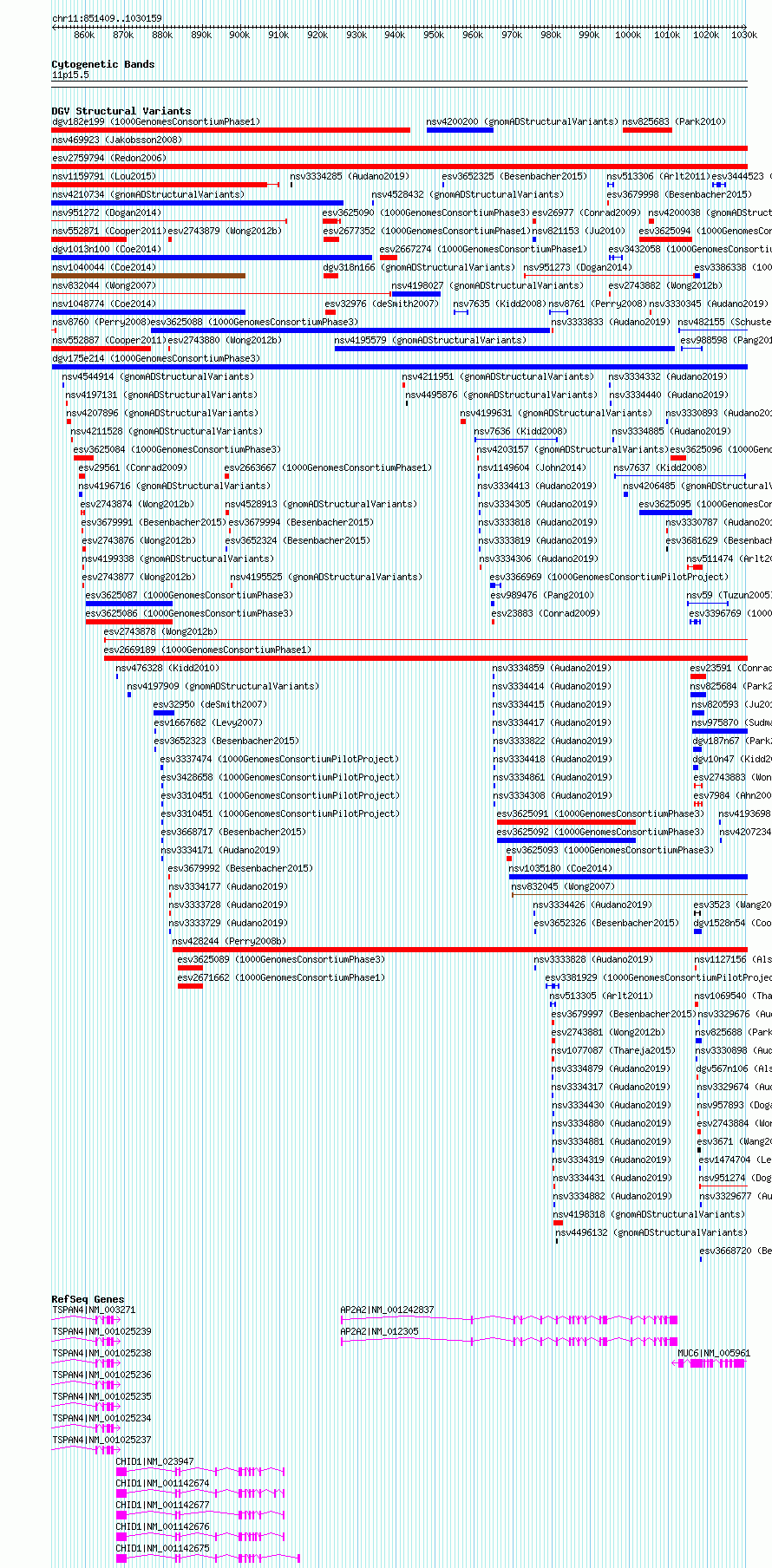Open esv32950 (deSmith2007) variant
Screen dimensions: 772x1568
(211, 704)
